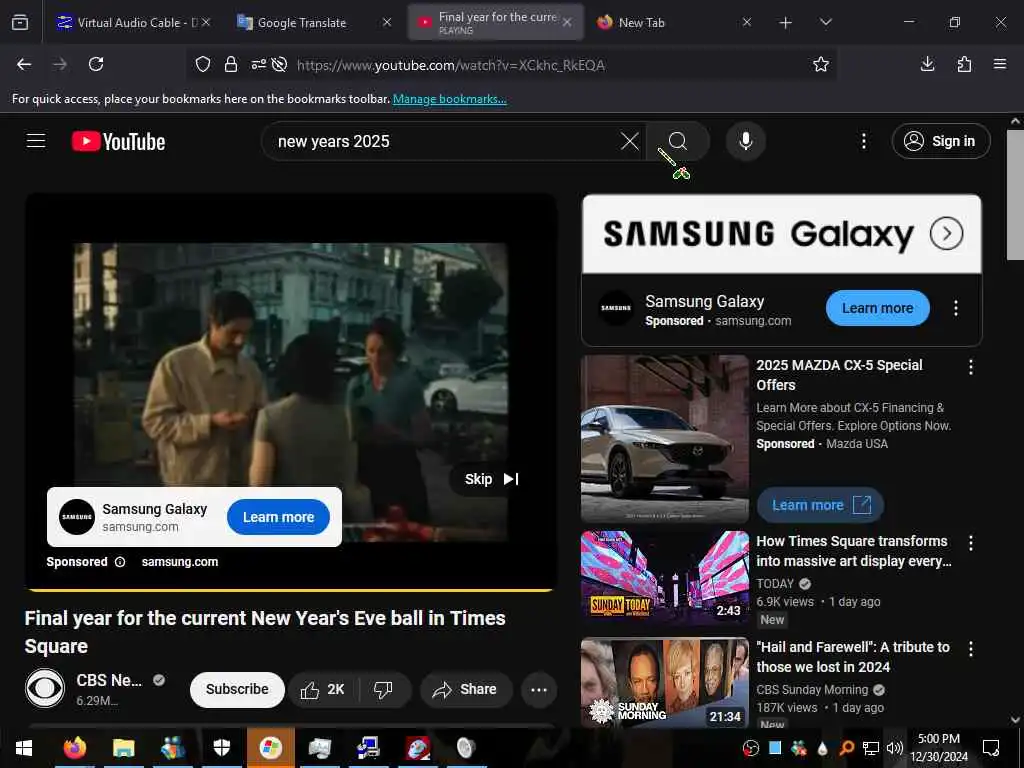Run the search with the magnifier button
The height and width of the screenshot is (768, 1024).
pos(678,141)
